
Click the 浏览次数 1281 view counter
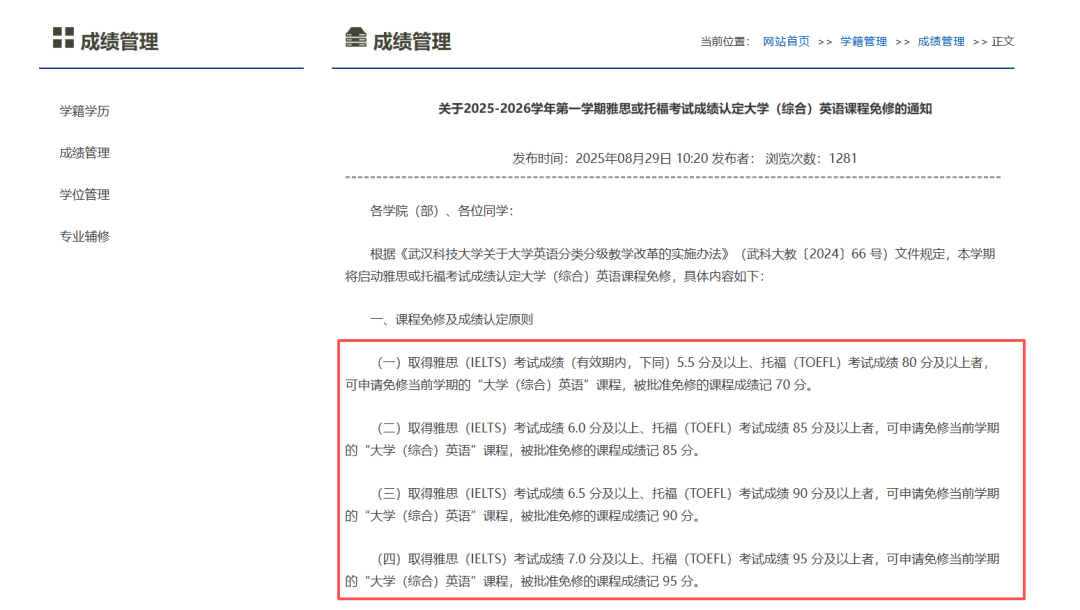click(811, 158)
